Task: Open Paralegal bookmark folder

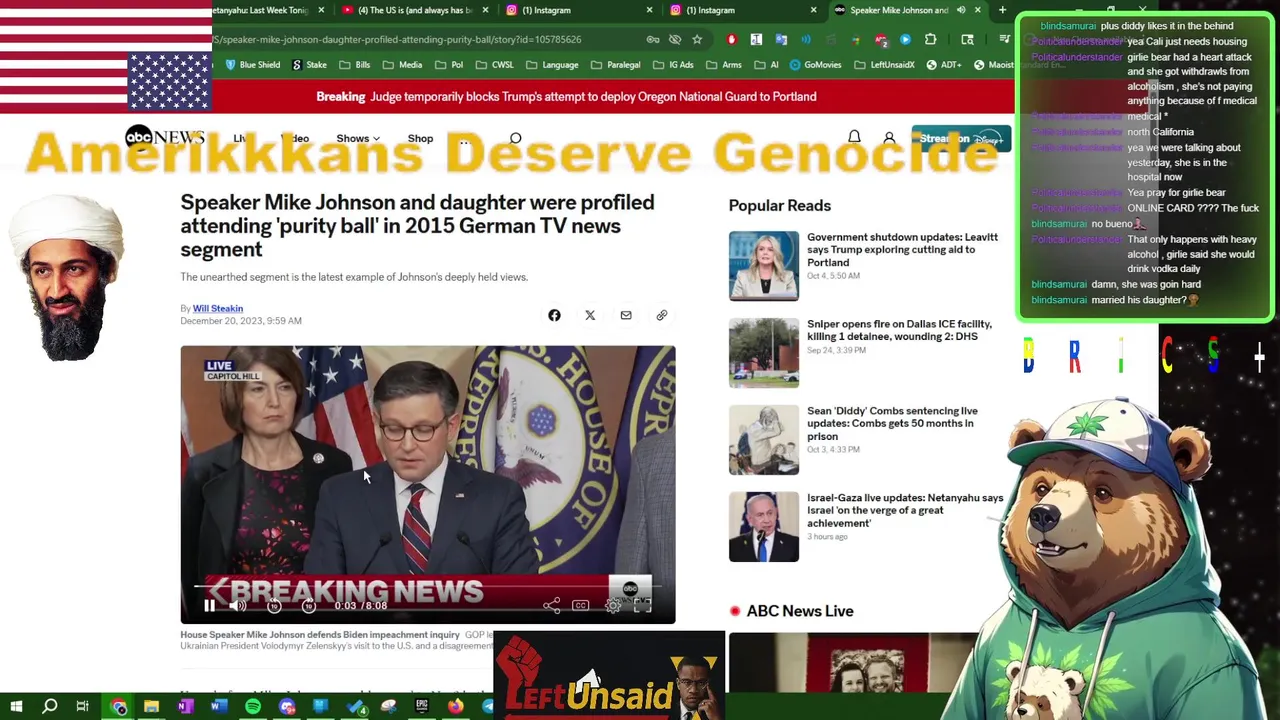Action: 615,65
